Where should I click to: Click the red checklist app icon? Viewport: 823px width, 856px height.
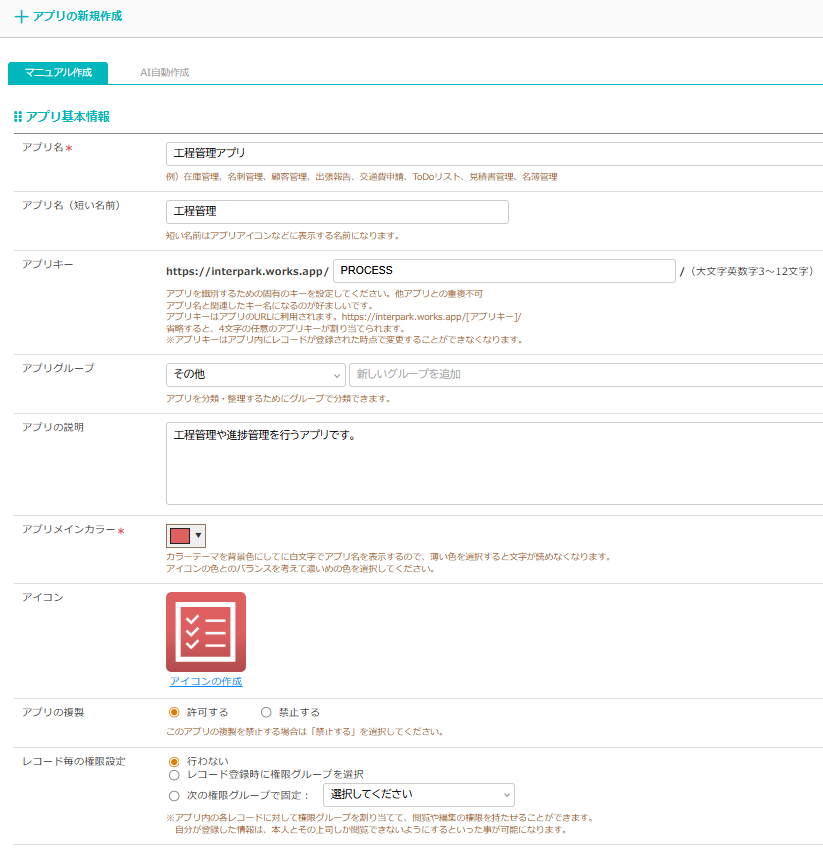(206, 632)
